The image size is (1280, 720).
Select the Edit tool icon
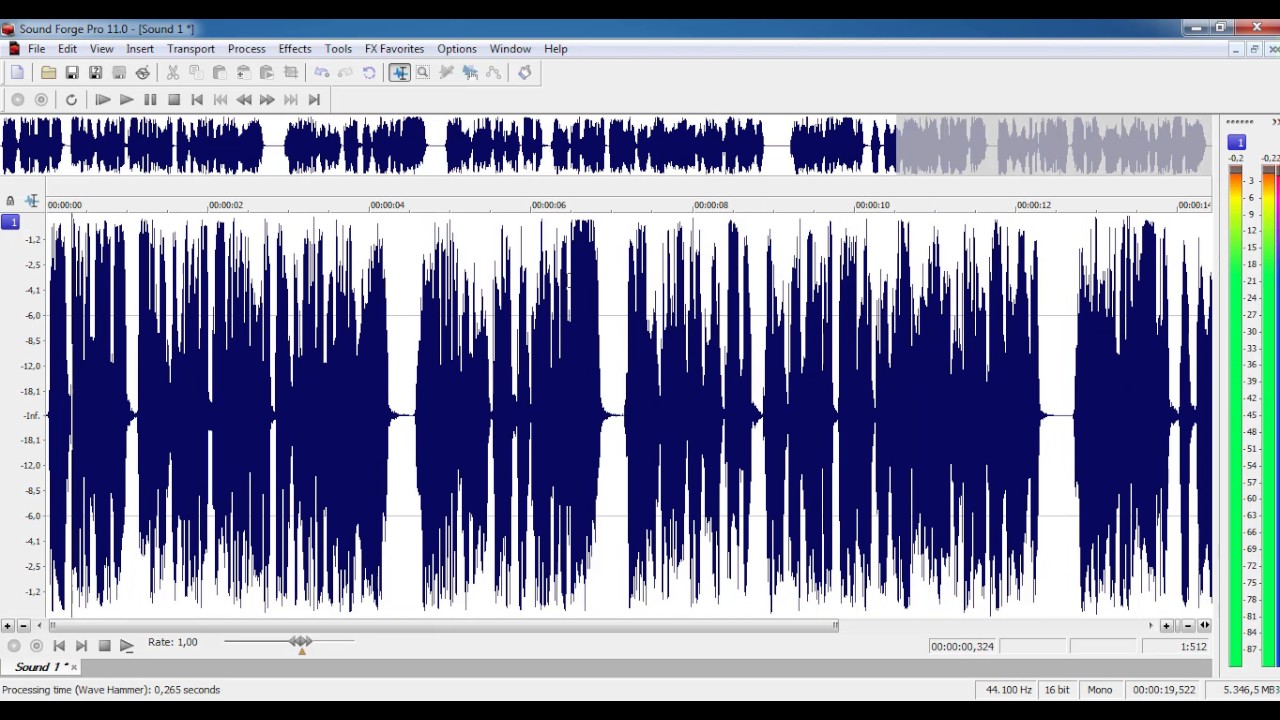[400, 73]
